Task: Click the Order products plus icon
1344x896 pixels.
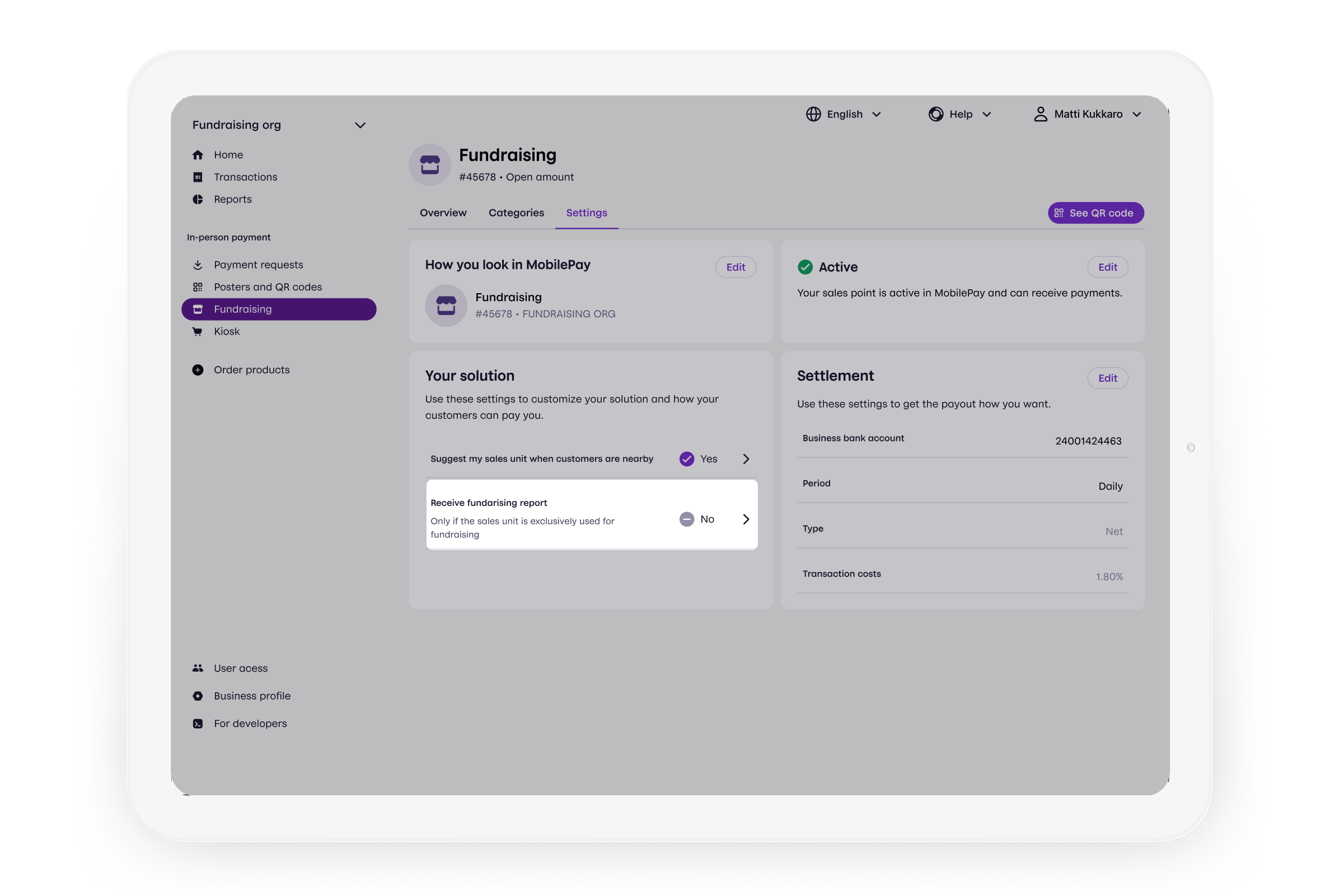Action: click(x=198, y=370)
